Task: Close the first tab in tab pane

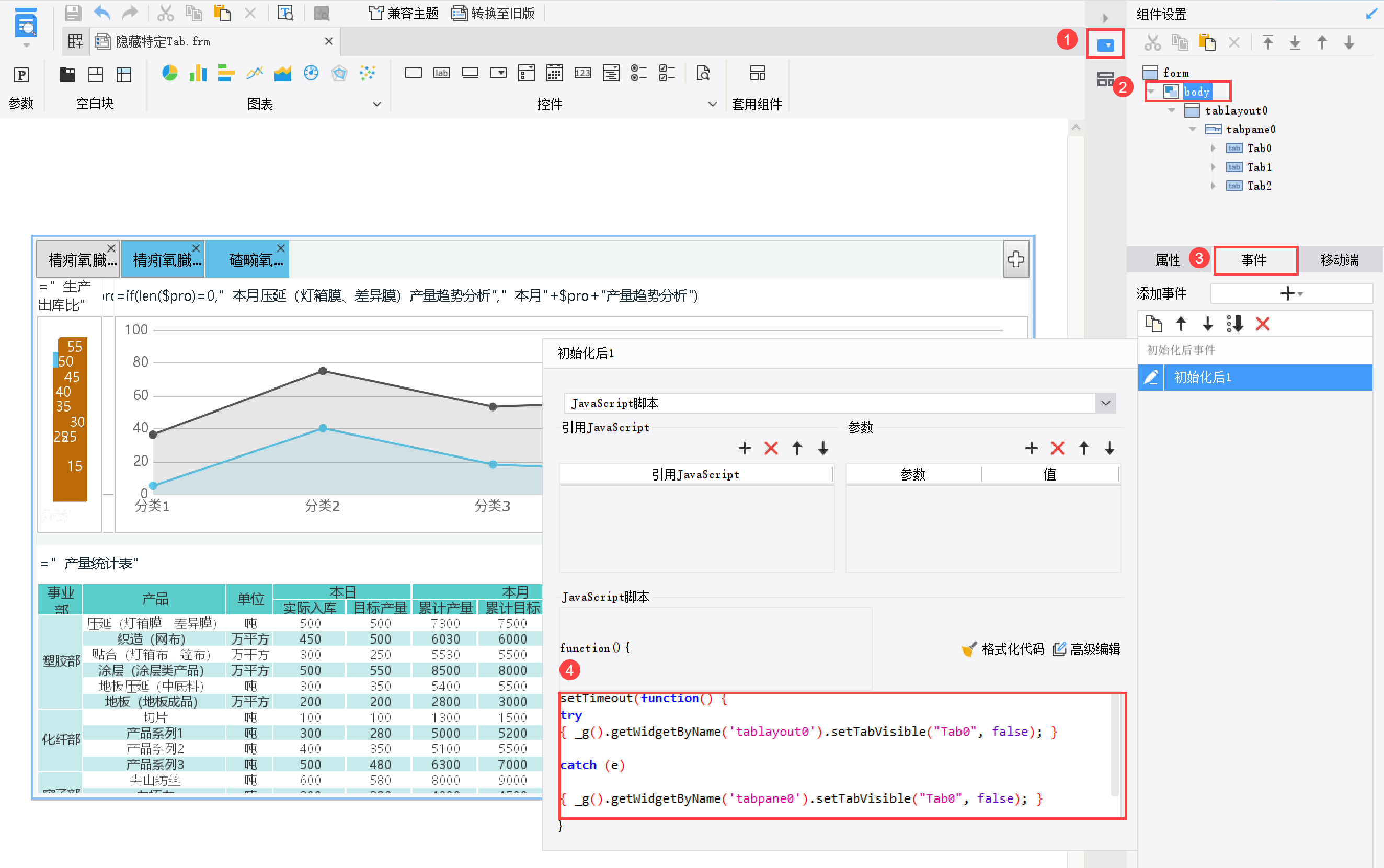Action: [x=111, y=248]
